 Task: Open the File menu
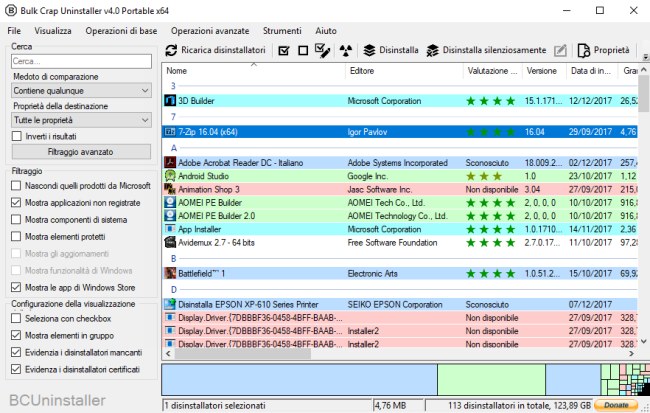click(14, 31)
